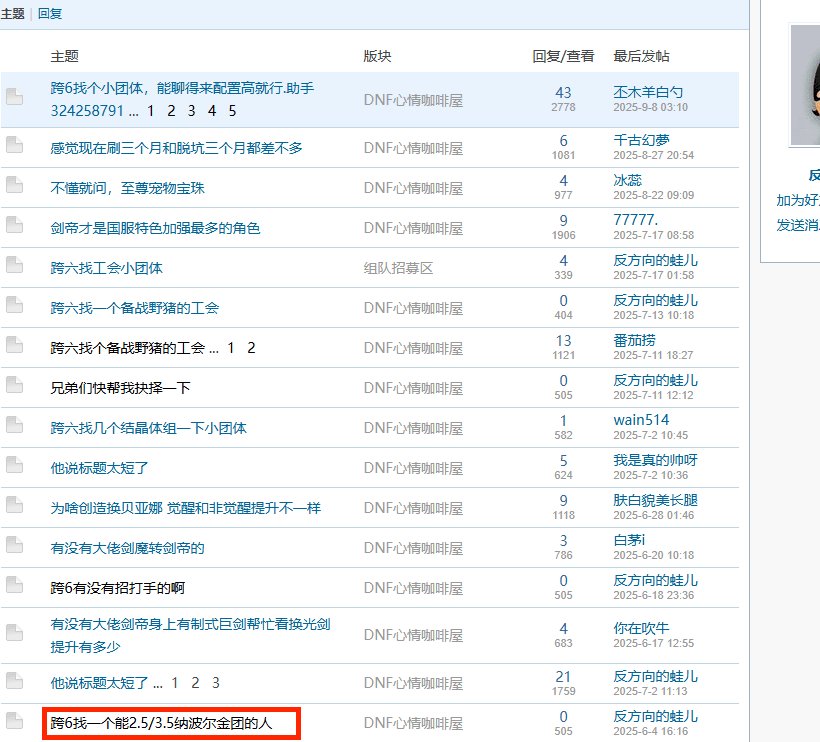This screenshot has width=820, height=742.
Task: Open thread 跨六找工会小团体
Action: tap(106, 268)
